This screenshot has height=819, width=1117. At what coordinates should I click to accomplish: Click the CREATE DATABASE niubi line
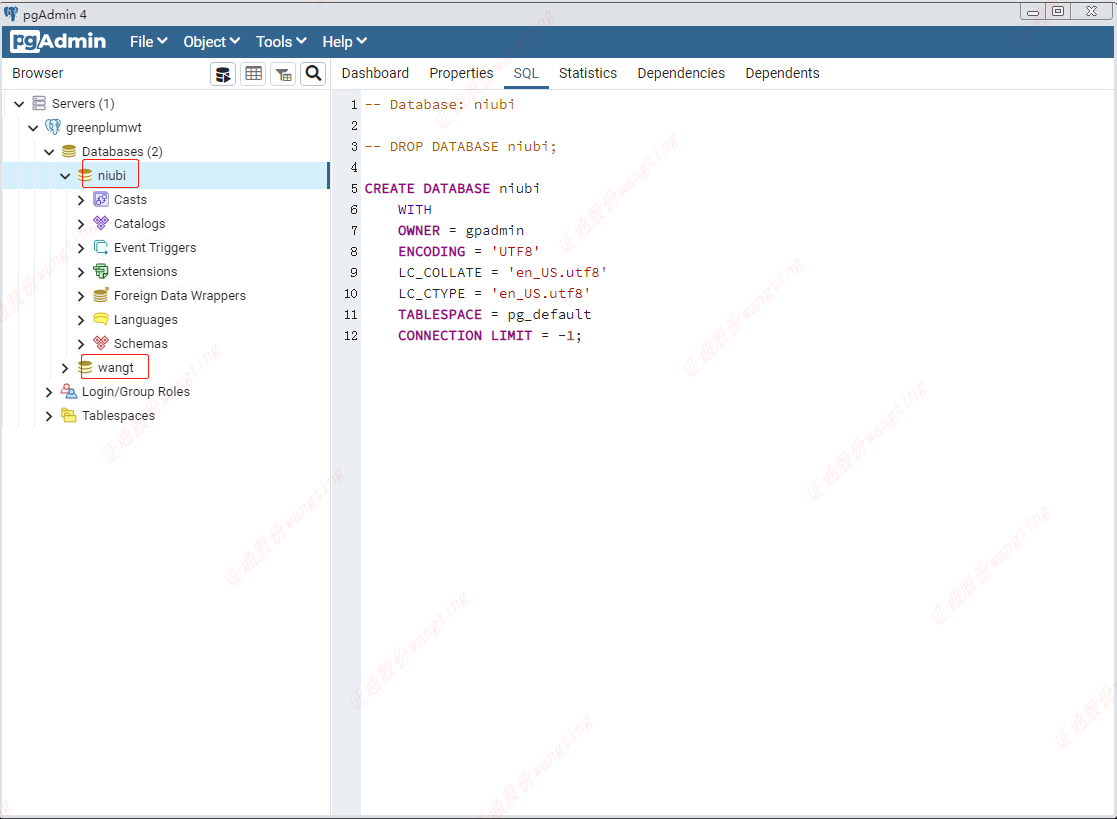452,189
